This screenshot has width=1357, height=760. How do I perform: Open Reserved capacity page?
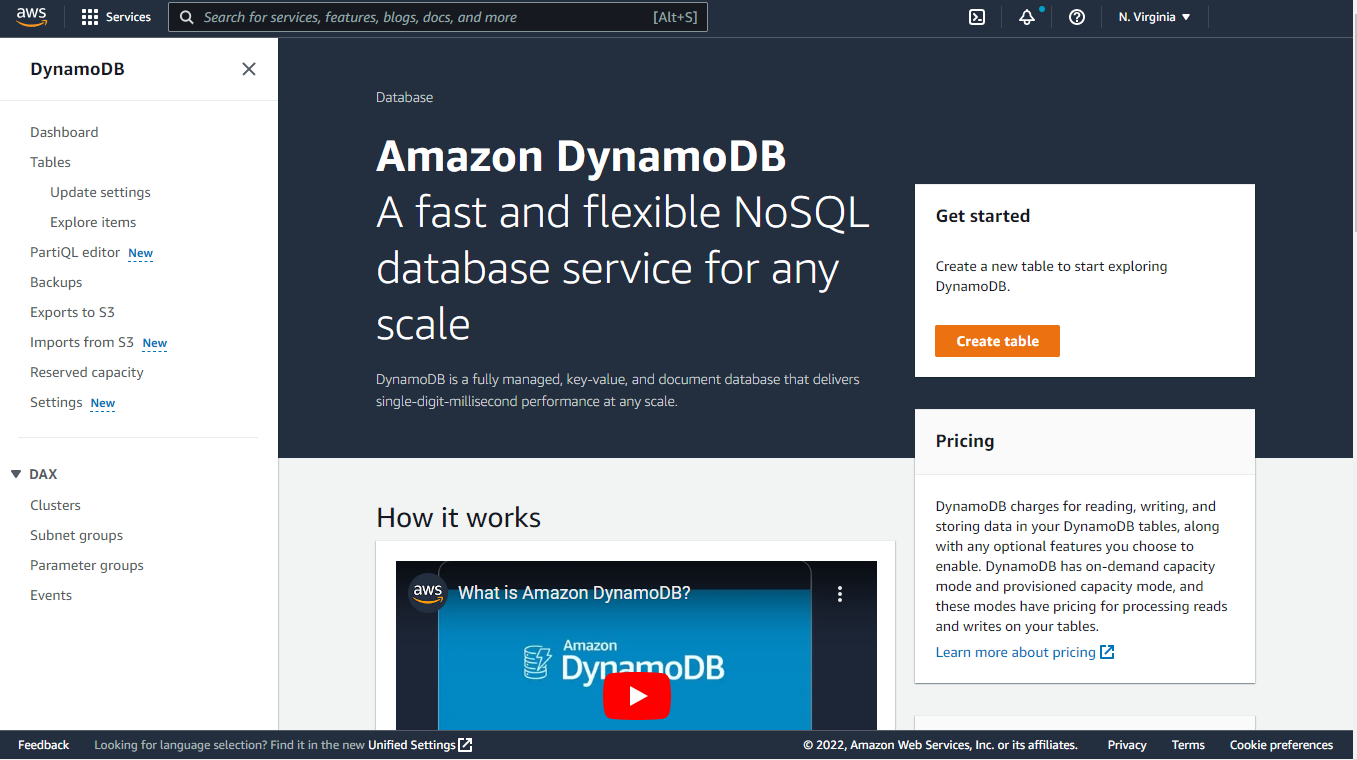[x=87, y=372]
